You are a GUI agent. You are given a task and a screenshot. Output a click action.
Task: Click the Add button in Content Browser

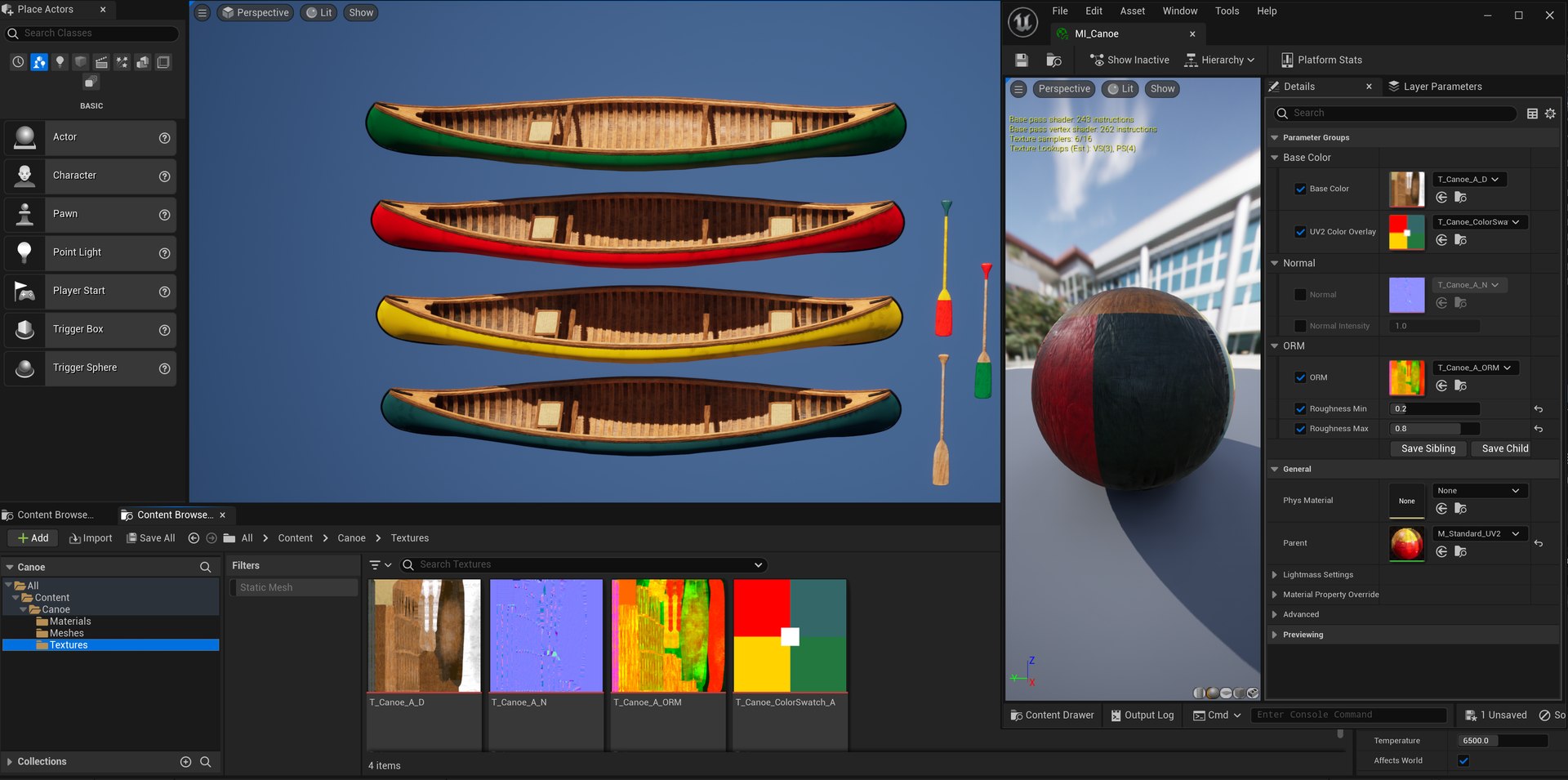pos(33,538)
